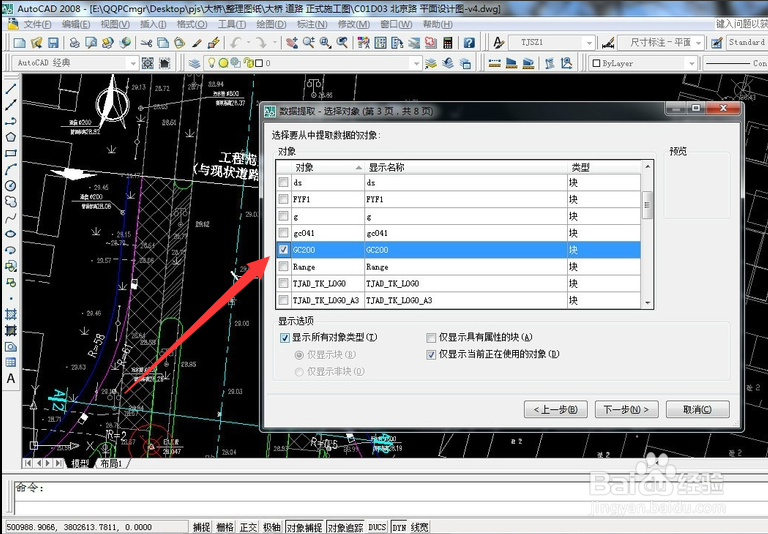Click the QuickCalc calculator icon

pos(447,43)
